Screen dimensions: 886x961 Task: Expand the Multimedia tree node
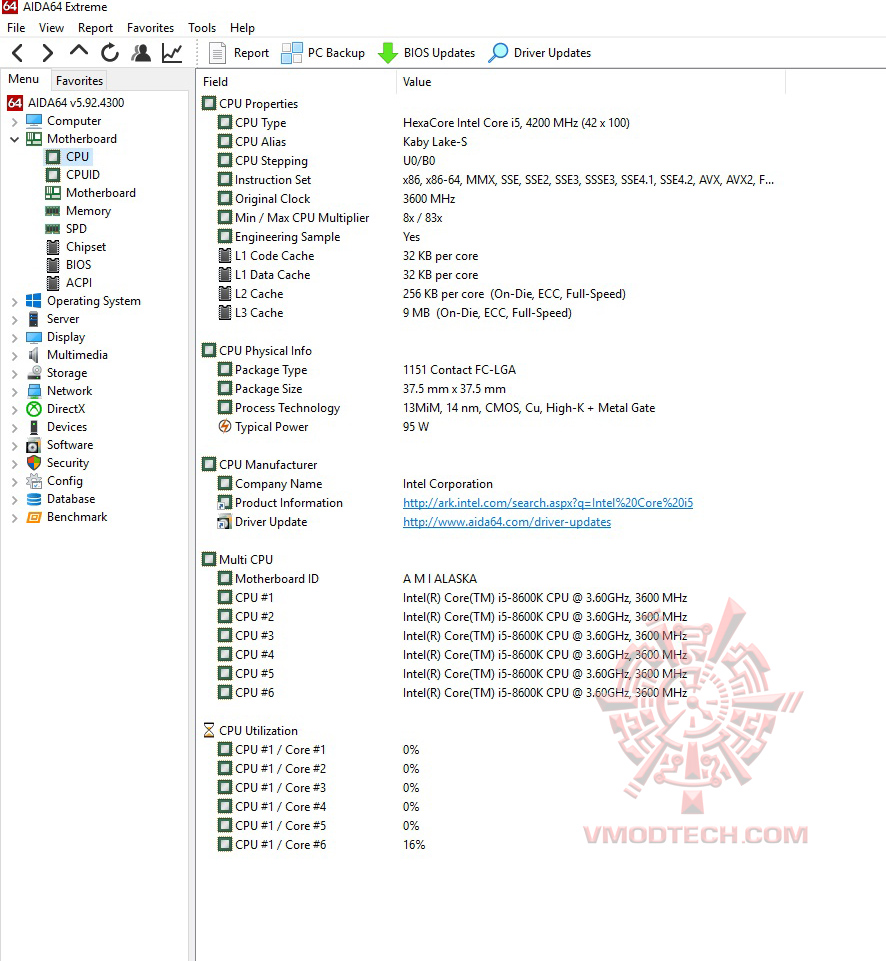tap(15, 355)
